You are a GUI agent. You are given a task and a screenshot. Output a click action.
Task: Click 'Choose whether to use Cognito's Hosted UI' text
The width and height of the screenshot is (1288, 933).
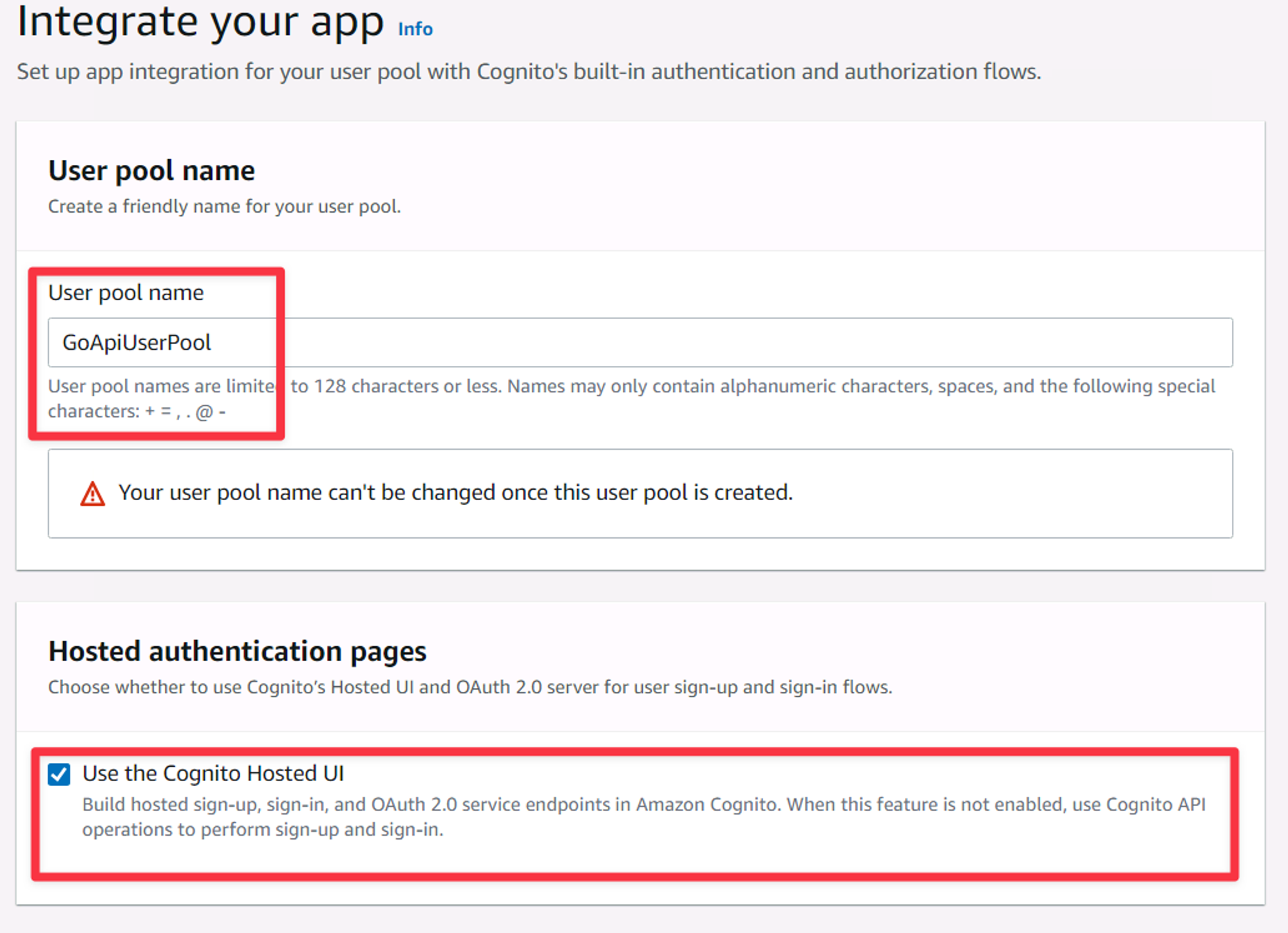coord(470,688)
